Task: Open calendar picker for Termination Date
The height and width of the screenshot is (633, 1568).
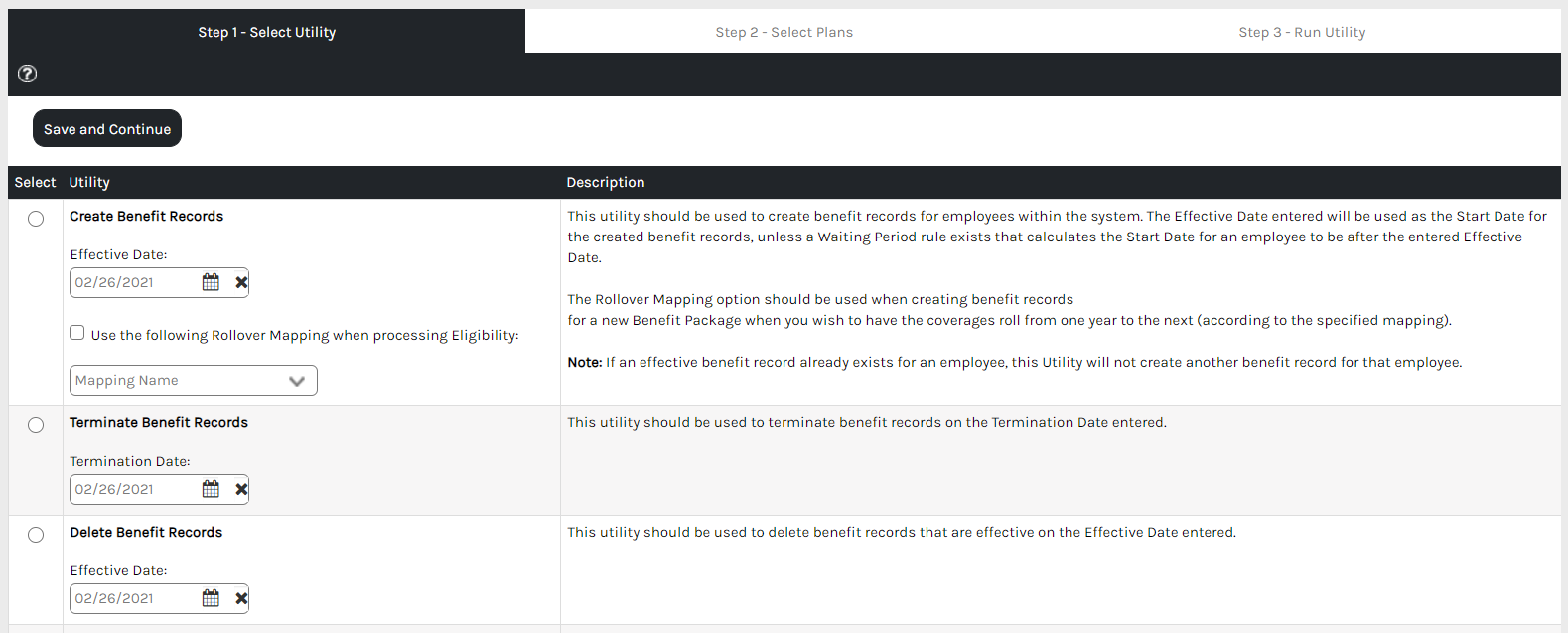Action: point(211,489)
